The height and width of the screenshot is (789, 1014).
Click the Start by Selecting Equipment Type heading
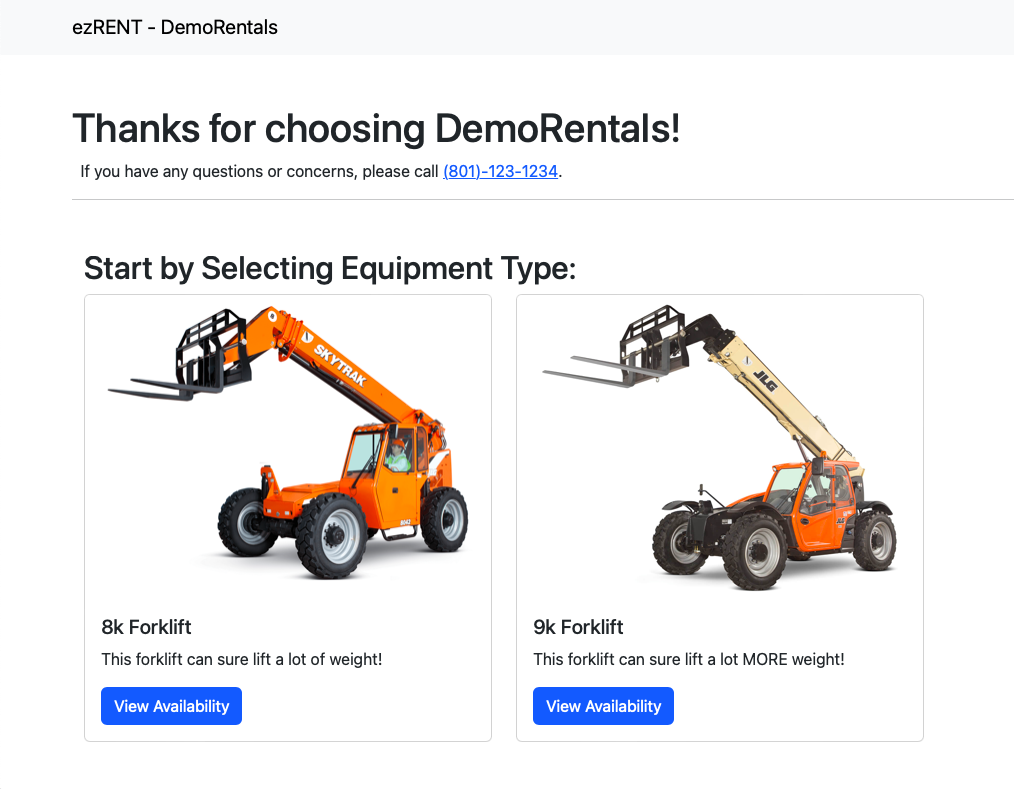pos(330,268)
